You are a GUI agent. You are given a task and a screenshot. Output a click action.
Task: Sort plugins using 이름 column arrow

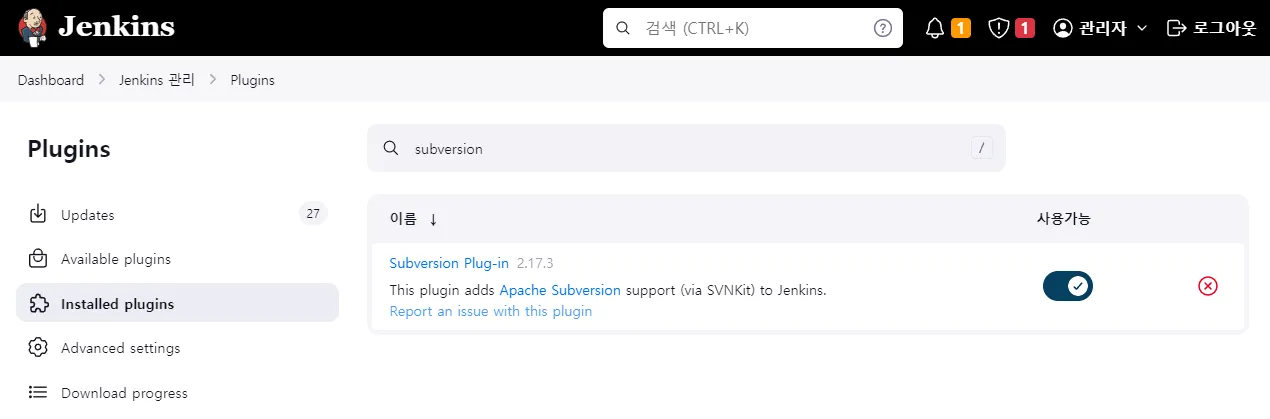433,219
